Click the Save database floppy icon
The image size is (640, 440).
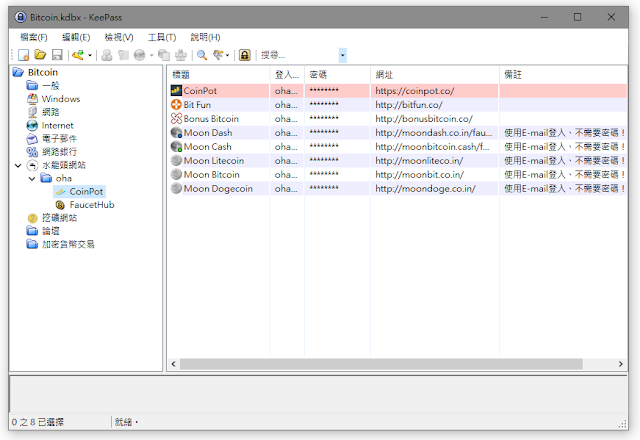coord(57,55)
